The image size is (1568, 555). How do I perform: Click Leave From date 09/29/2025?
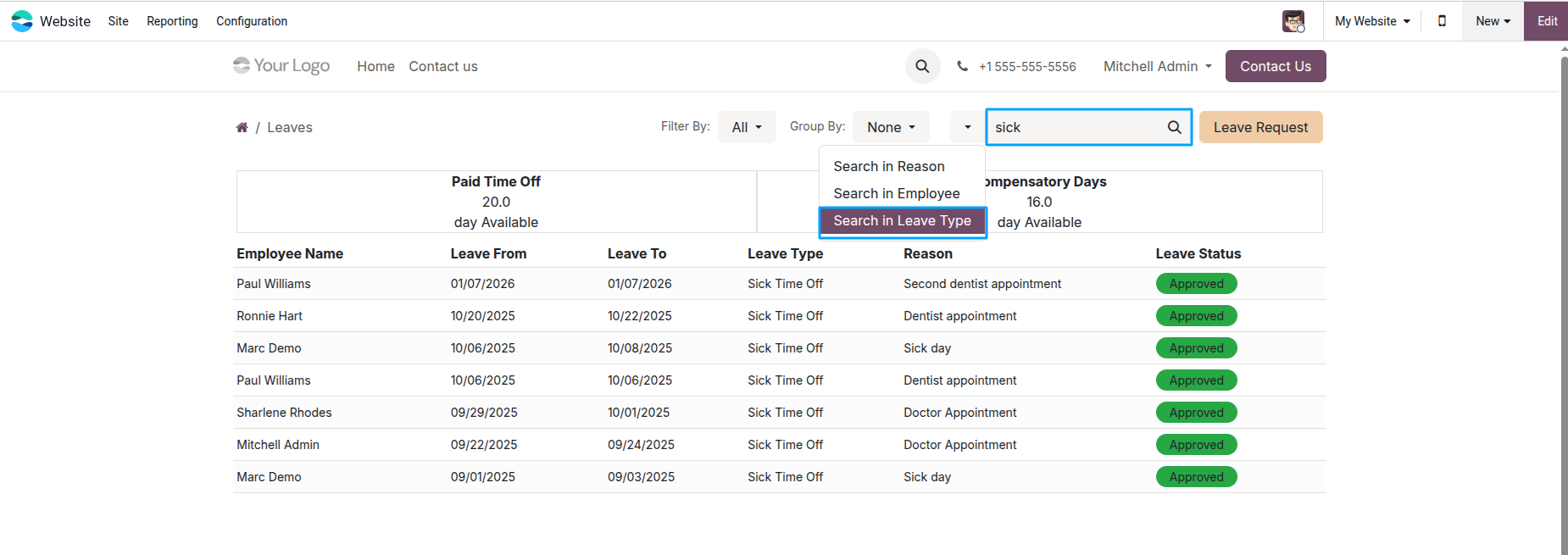coord(484,413)
